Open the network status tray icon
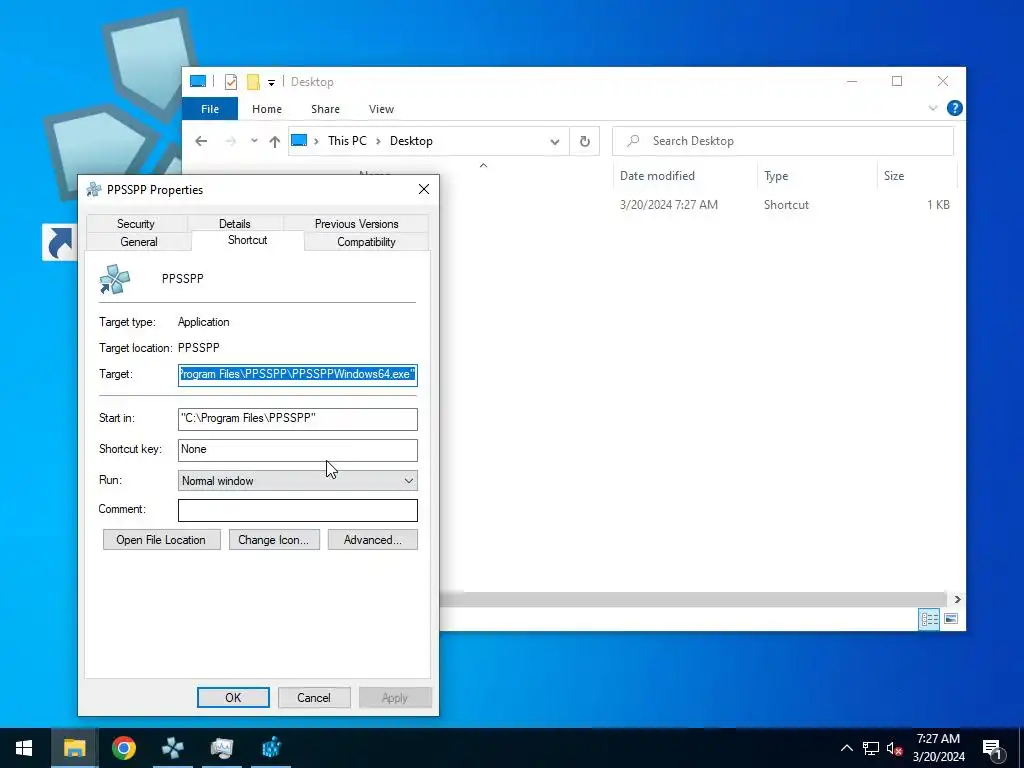The image size is (1024, 768). (x=871, y=748)
